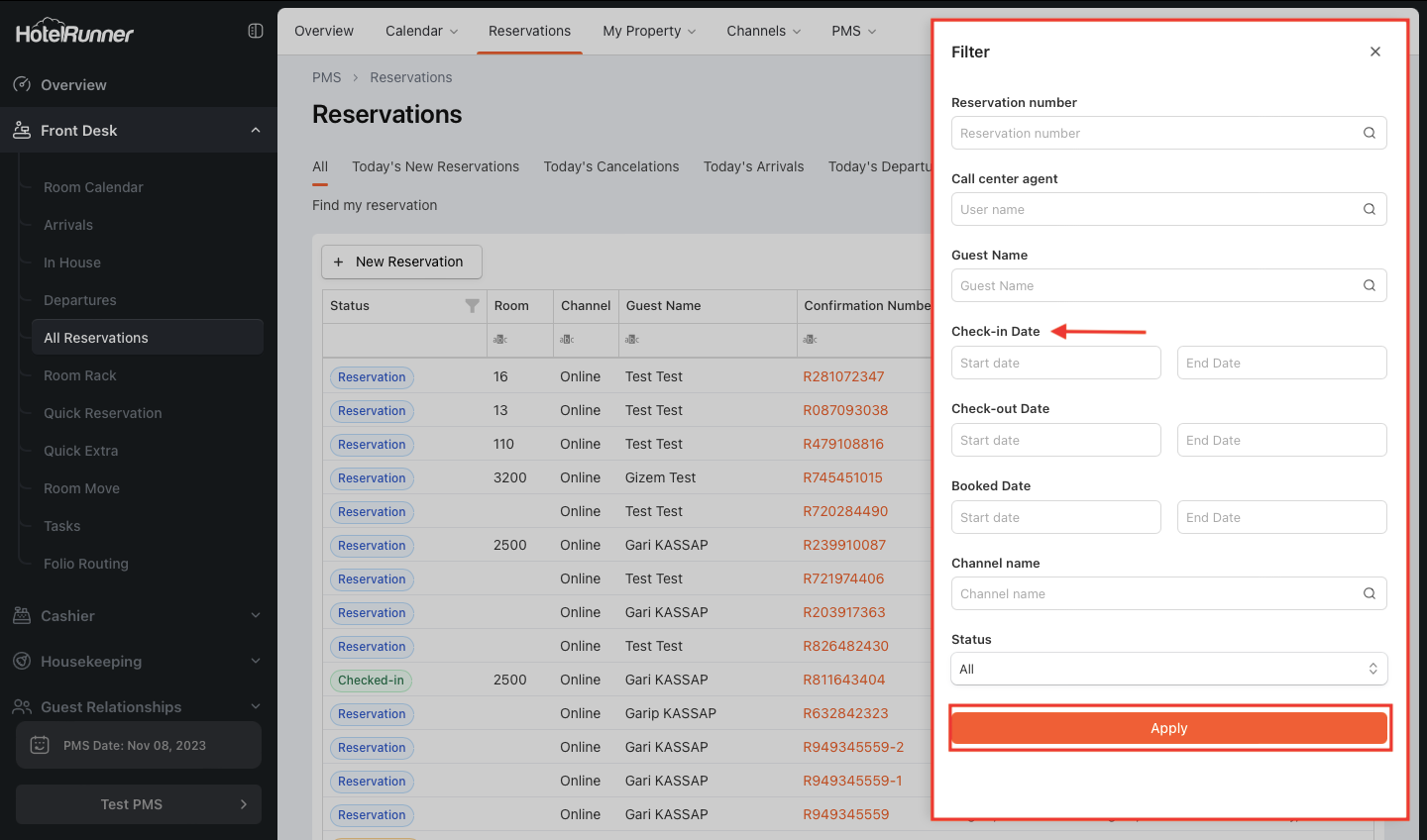This screenshot has height=840, width=1427.
Task: Click the Check-in Date start date field
Action: 1055,363
